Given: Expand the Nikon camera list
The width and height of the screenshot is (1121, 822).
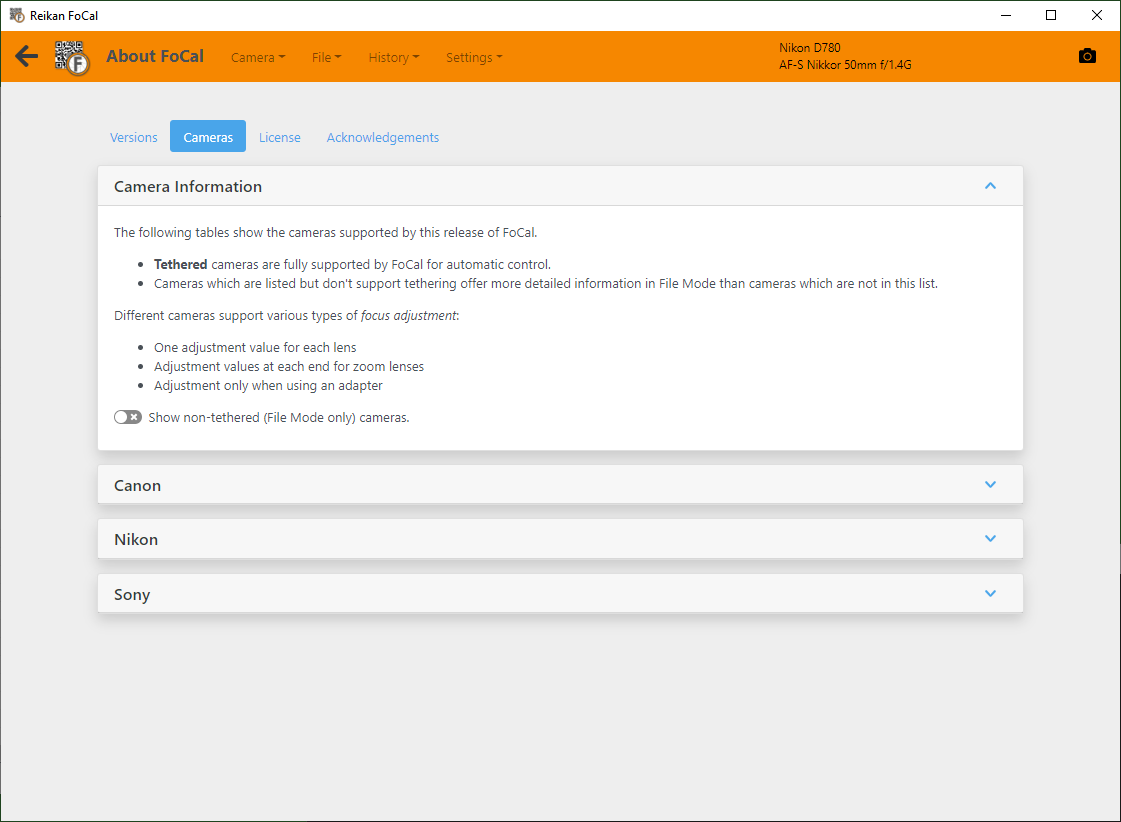Looking at the screenshot, I should [x=990, y=539].
